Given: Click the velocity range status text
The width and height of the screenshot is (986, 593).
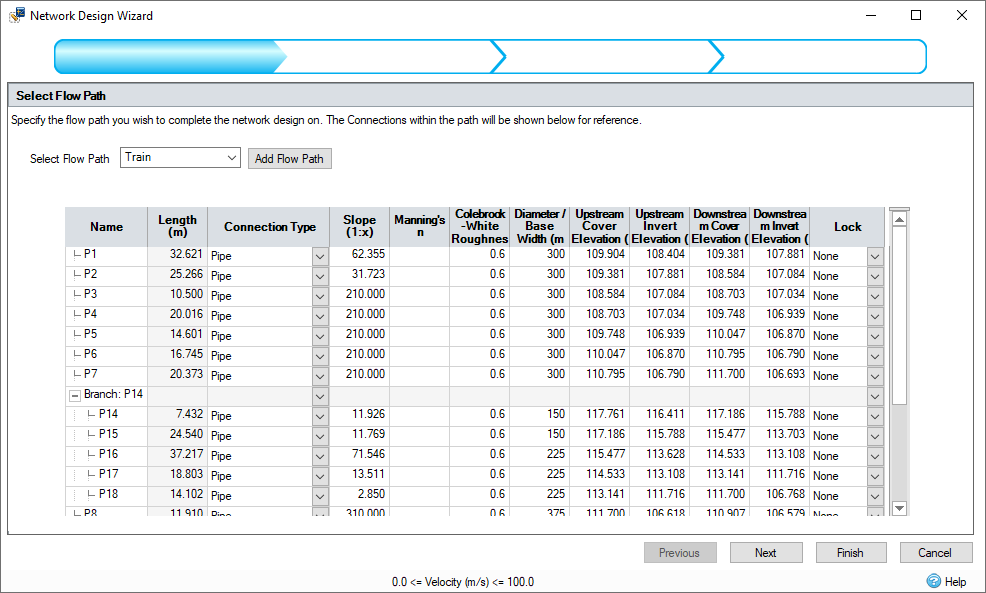Looking at the screenshot, I should pyautogui.click(x=463, y=582).
